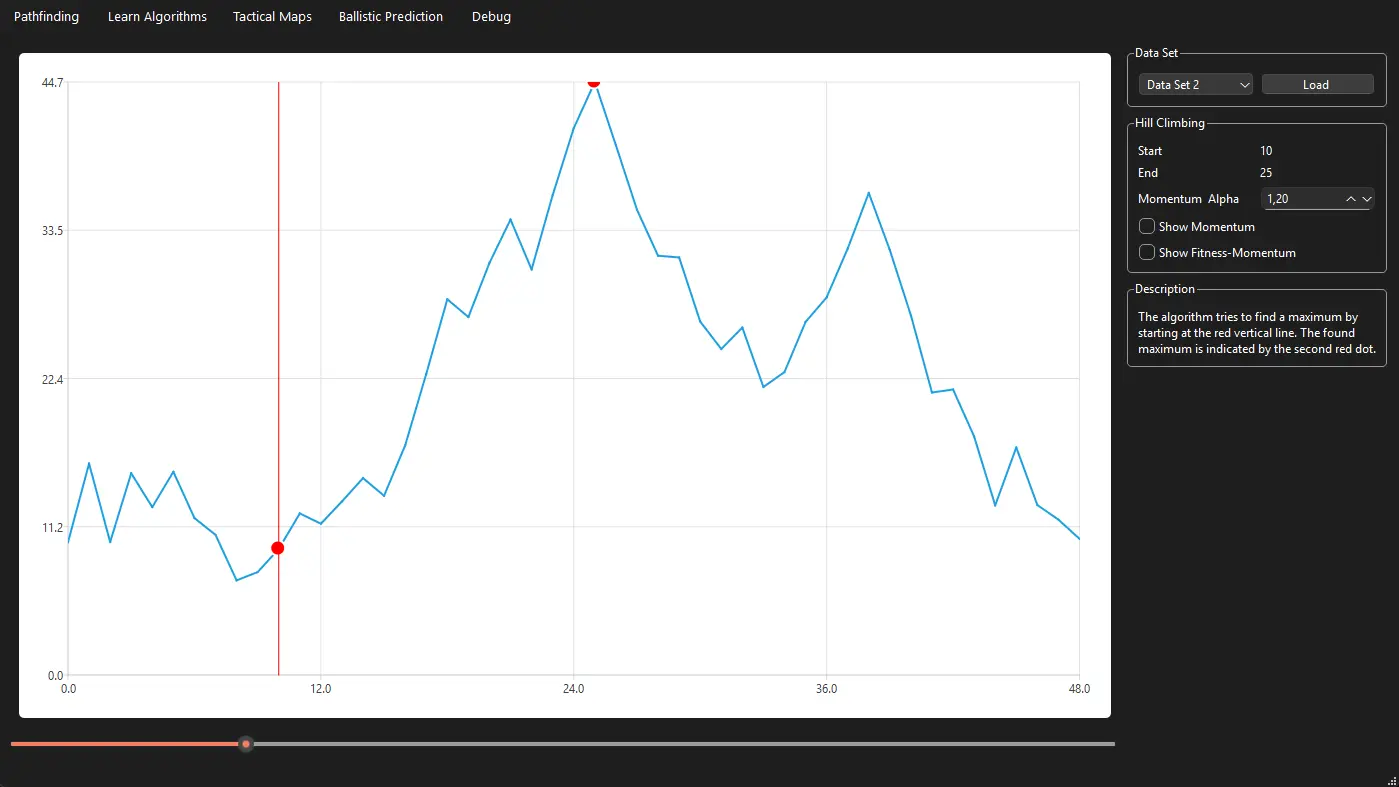Increase Momentum Alpha with the up arrow

[1351, 199]
